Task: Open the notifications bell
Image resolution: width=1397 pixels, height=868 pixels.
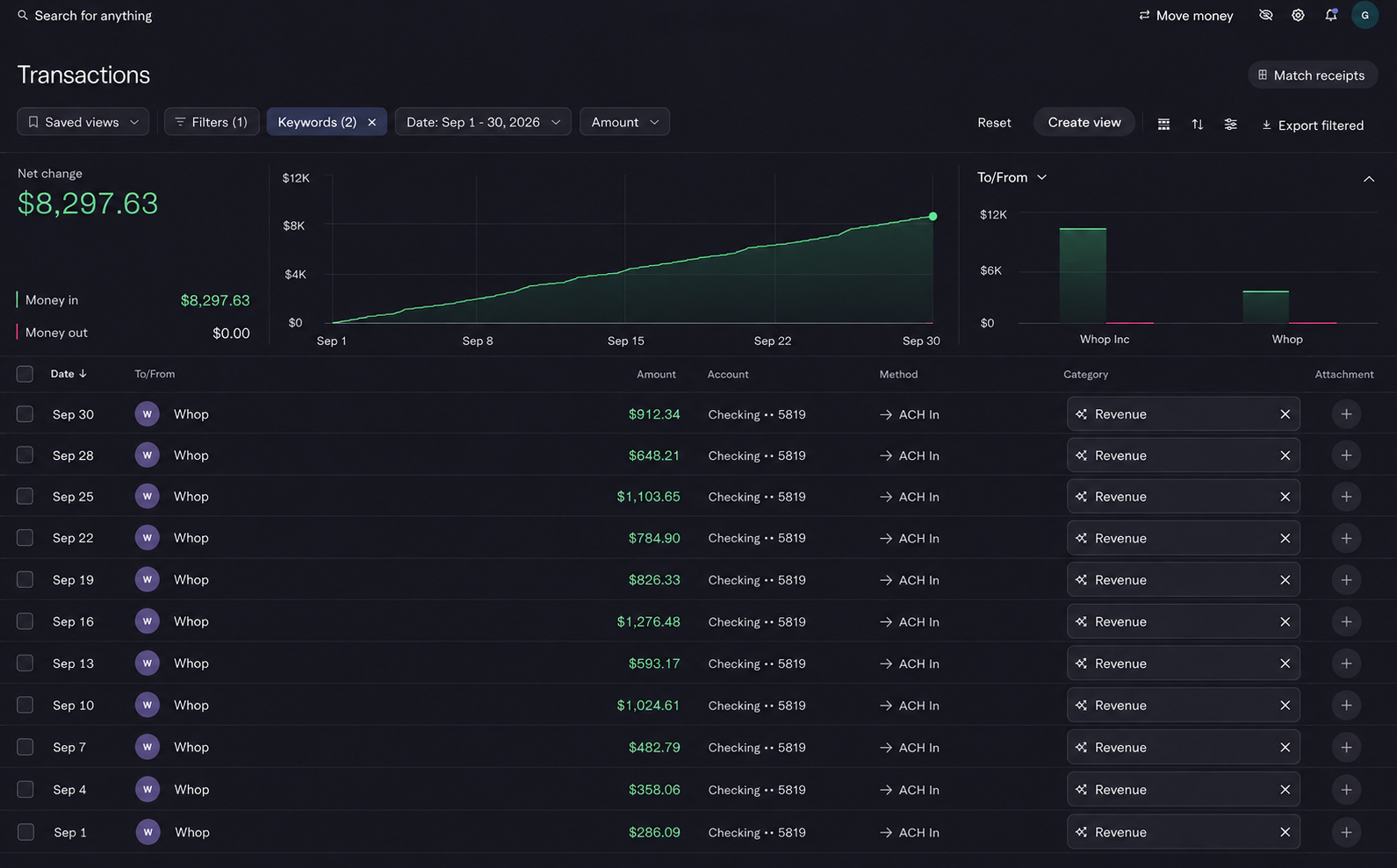Action: pos(1331,15)
